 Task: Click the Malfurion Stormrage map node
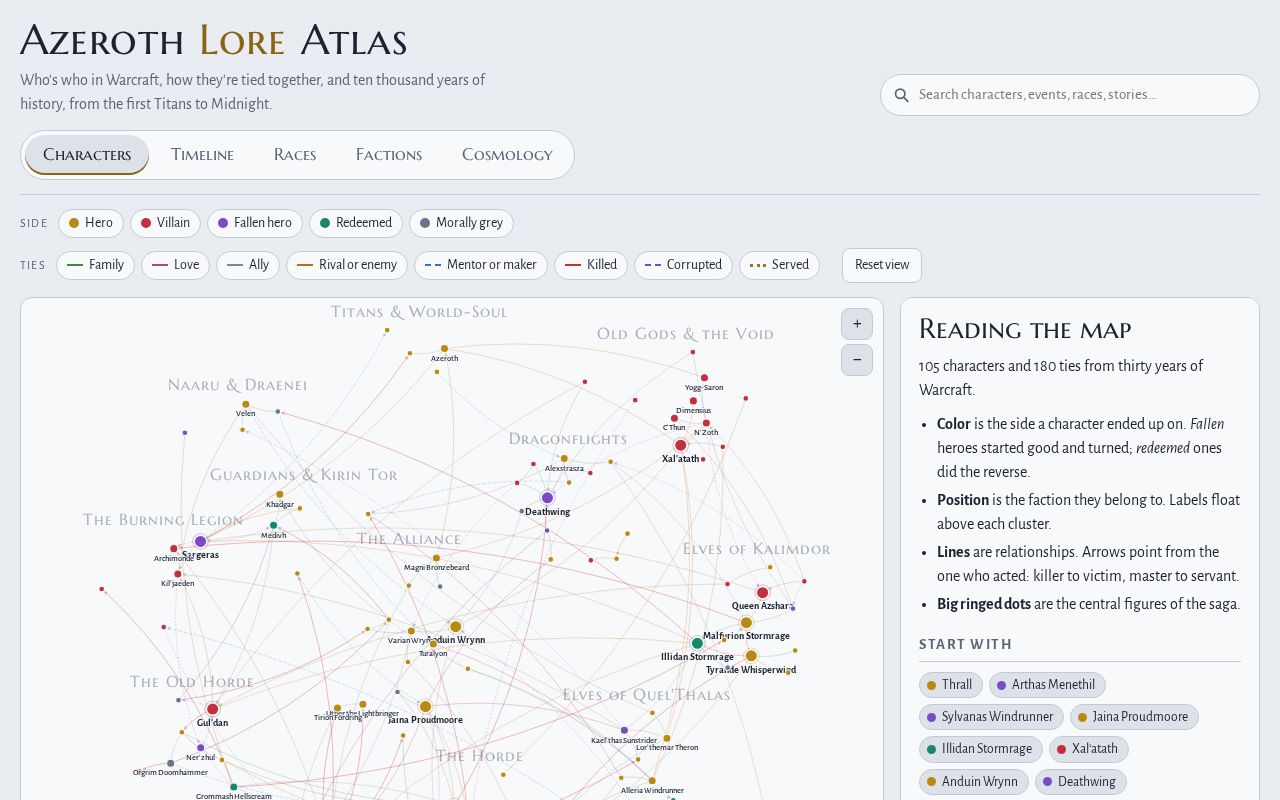pyautogui.click(x=746, y=623)
